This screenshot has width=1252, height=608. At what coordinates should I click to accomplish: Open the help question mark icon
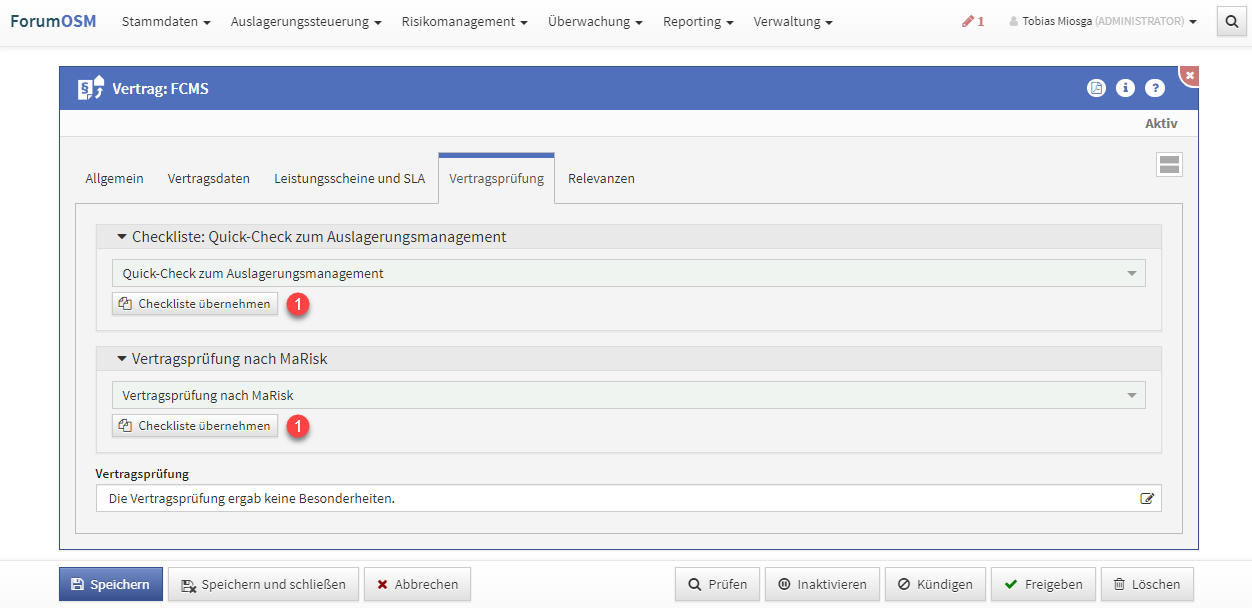1154,88
